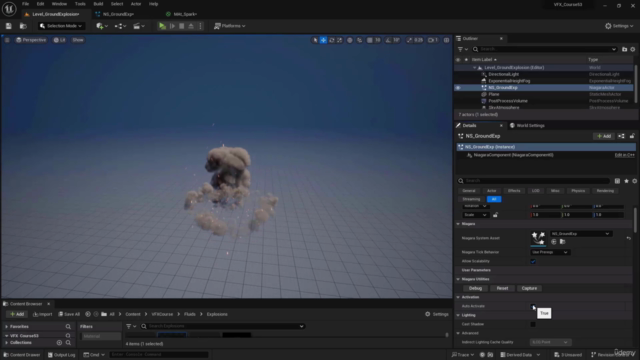The height and width of the screenshot is (360, 640).
Task: Select the Rendering details filter
Action: click(605, 191)
